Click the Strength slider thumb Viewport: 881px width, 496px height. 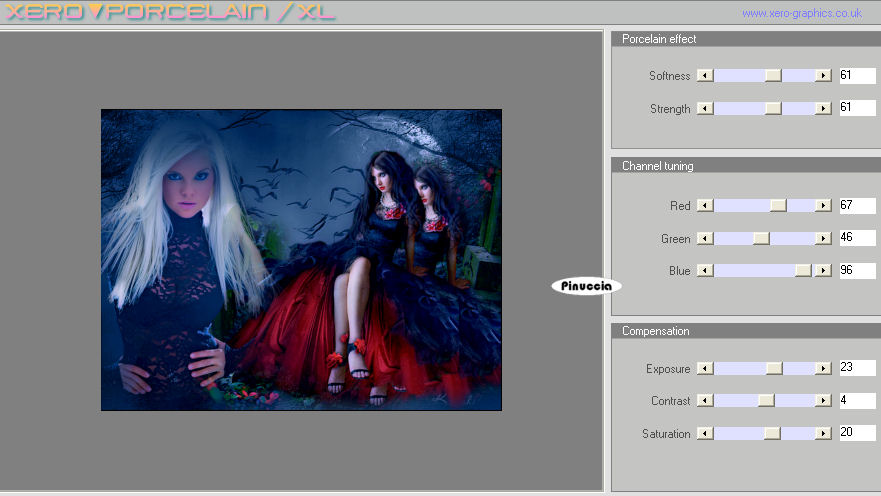(773, 108)
